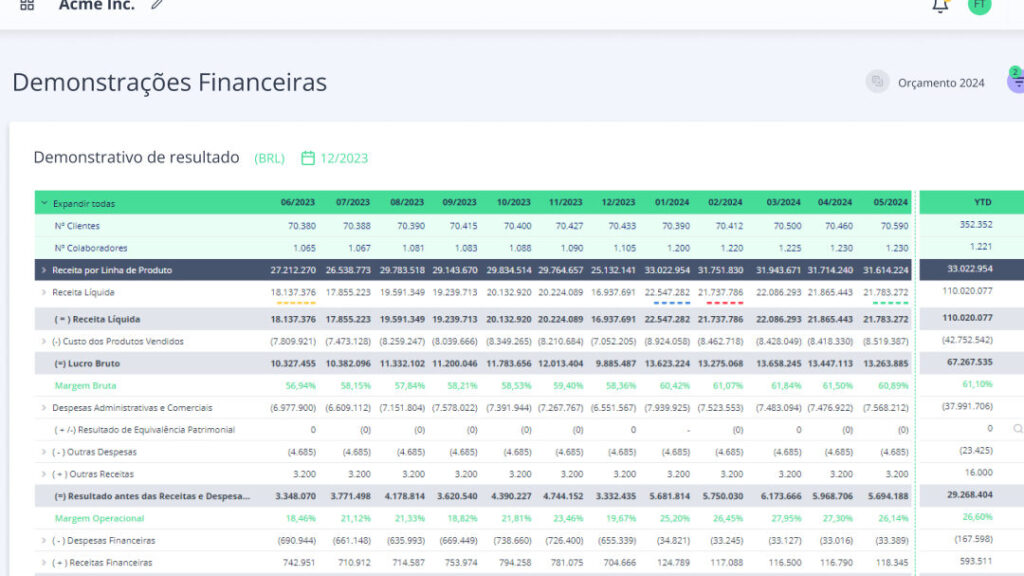Screen dimensions: 1024x576
Task: Select the Orçamento 2024 scenario label
Action: pyautogui.click(x=940, y=83)
